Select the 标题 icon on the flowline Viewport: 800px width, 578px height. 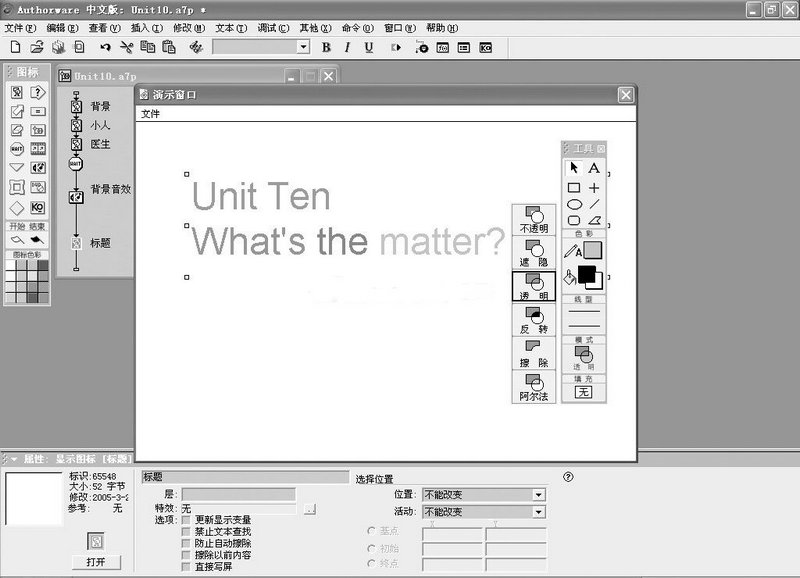(78, 241)
